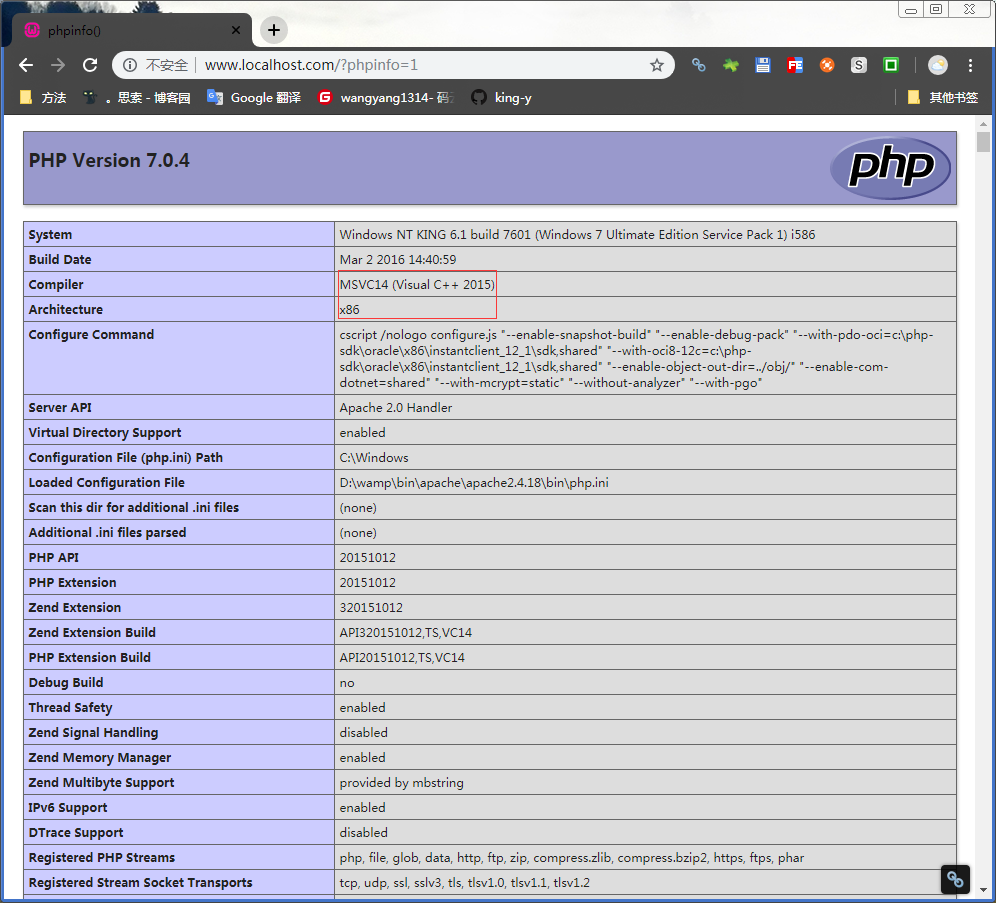The image size is (996, 903).
Task: Click the green square extension icon
Action: [x=891, y=64]
